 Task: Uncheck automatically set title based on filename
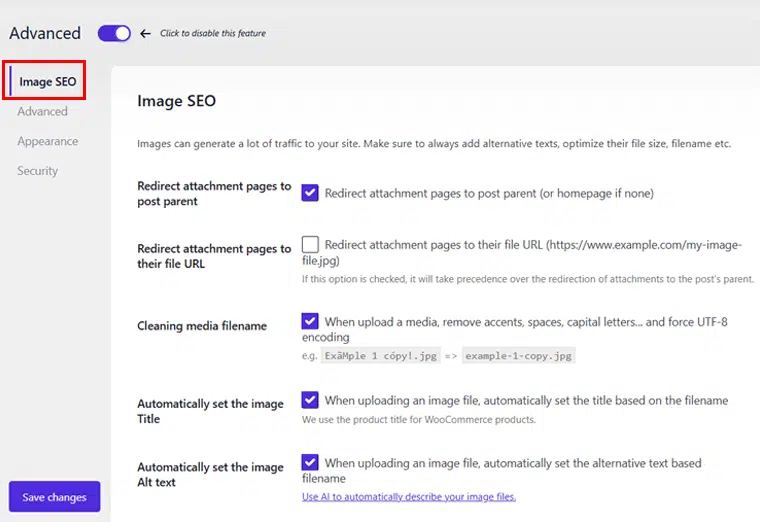click(x=310, y=400)
